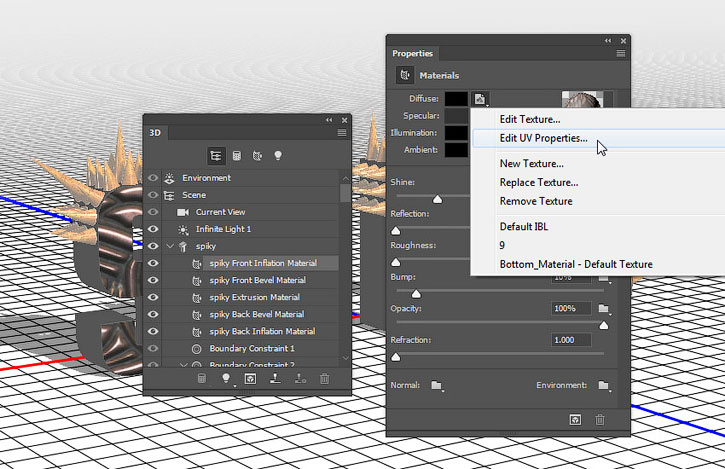Collapse the 3D panel with double arrows
This screenshot has height=469, width=725.
[329, 120]
